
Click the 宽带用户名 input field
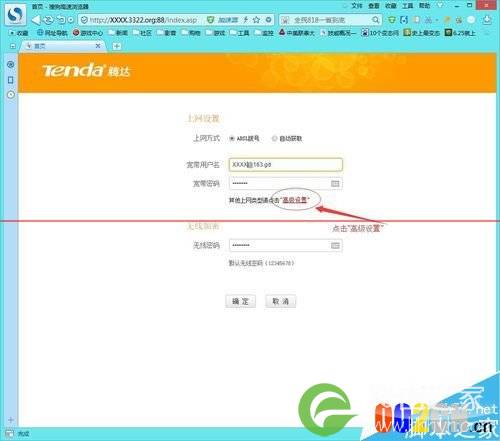(286, 165)
